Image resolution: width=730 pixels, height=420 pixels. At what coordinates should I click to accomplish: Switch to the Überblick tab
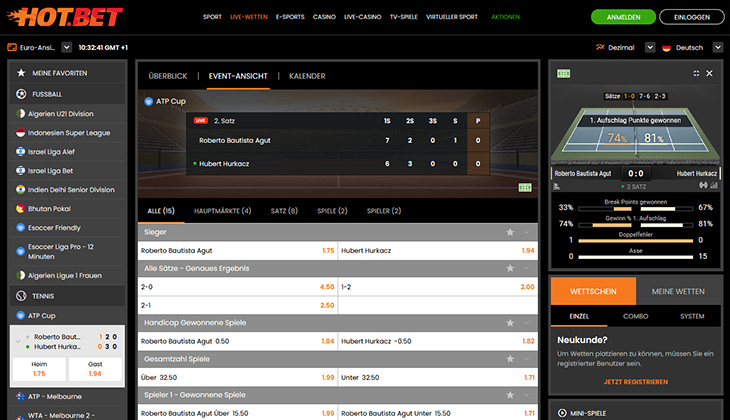(x=168, y=76)
